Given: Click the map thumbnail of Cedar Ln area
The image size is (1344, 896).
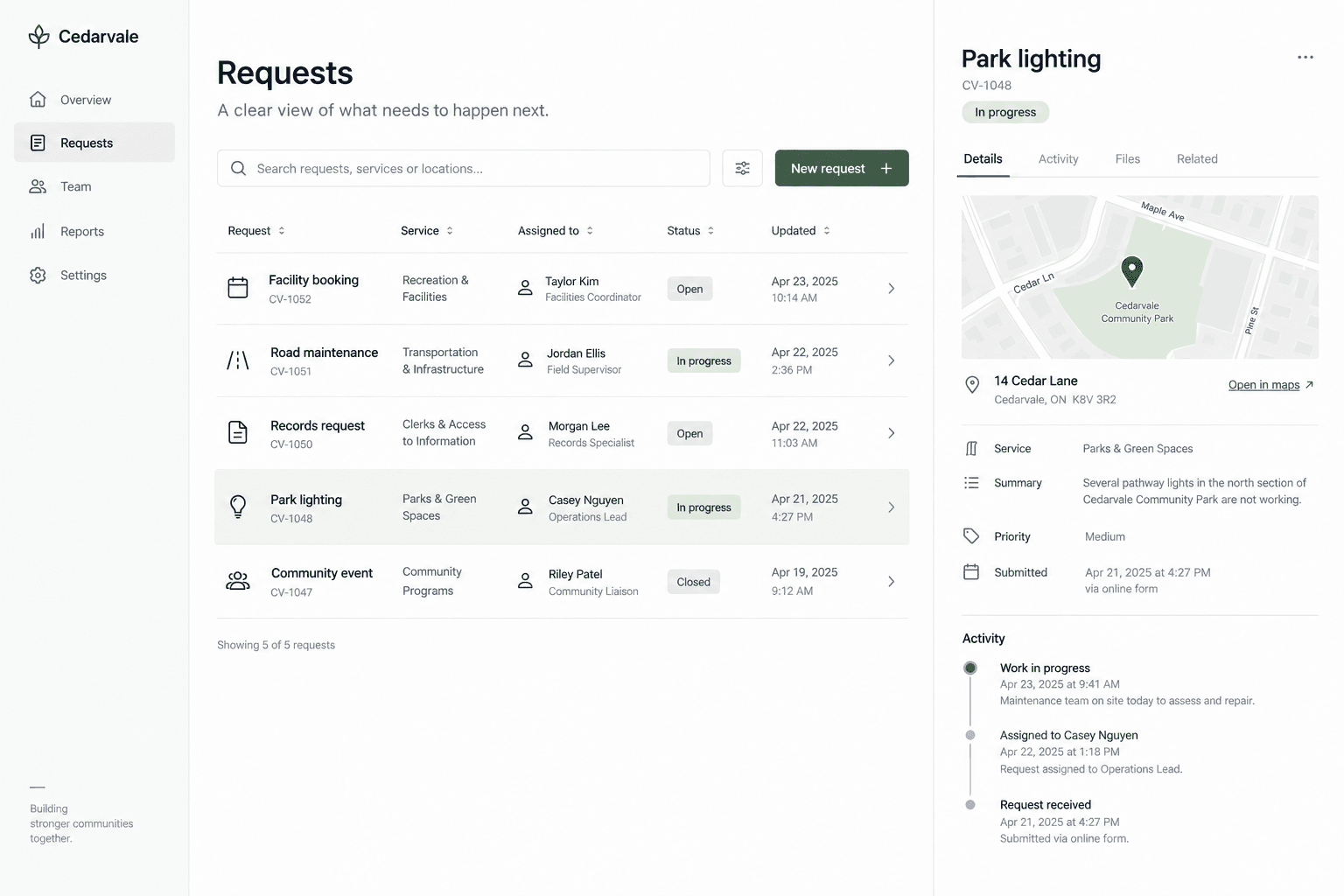Looking at the screenshot, I should [1140, 276].
